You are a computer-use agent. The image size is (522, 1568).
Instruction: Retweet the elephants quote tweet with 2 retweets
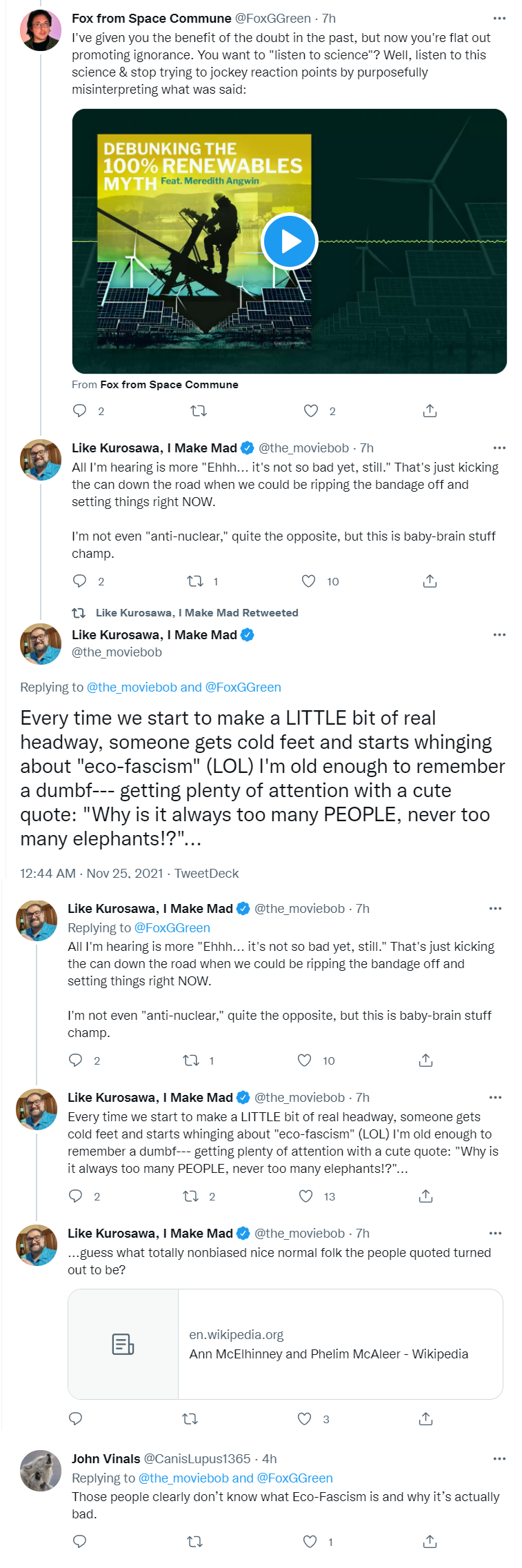pos(191,1196)
